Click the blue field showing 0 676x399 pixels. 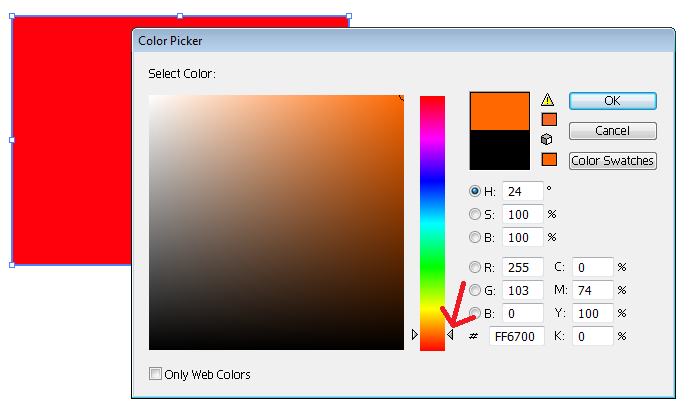523,313
